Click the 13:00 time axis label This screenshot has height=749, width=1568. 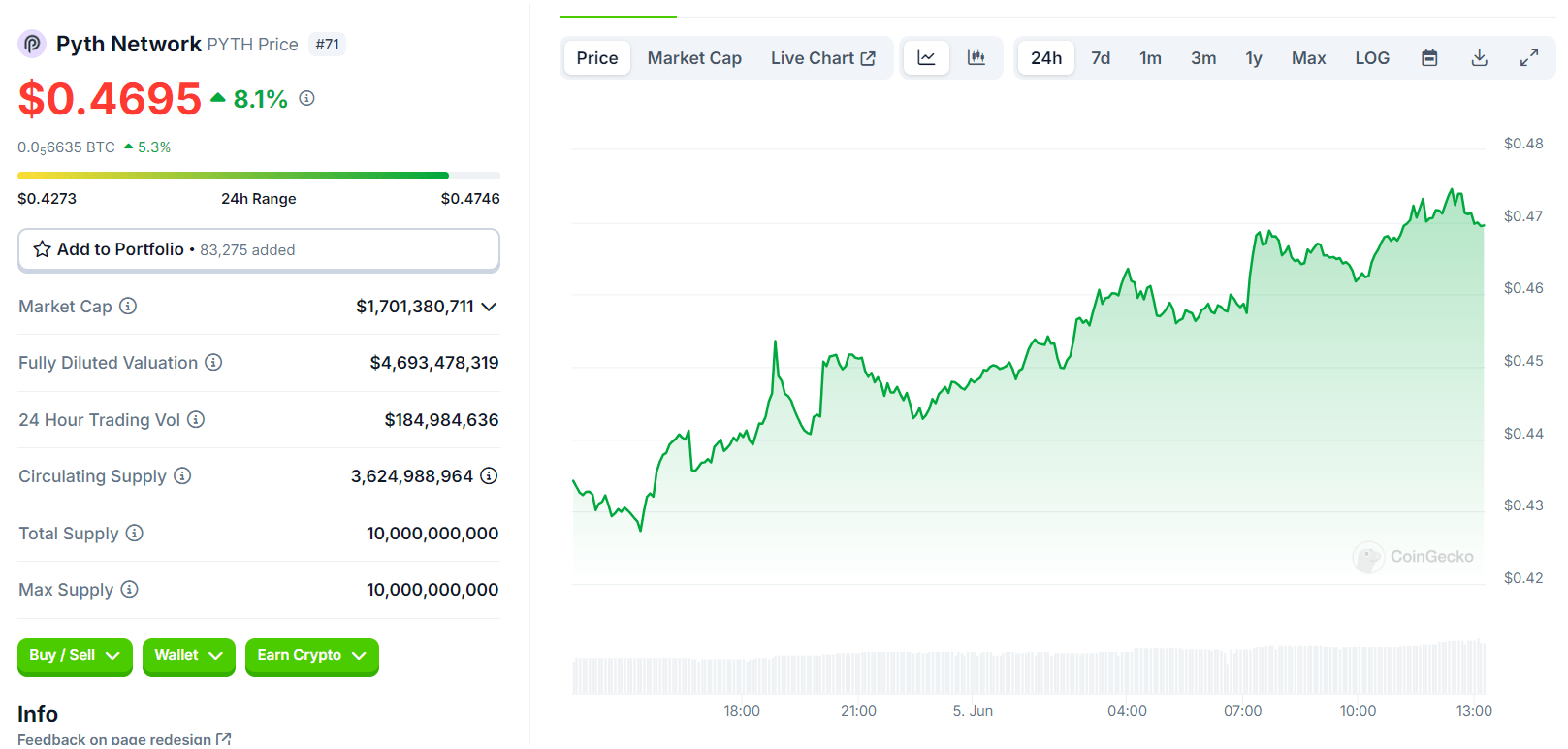point(1474,711)
